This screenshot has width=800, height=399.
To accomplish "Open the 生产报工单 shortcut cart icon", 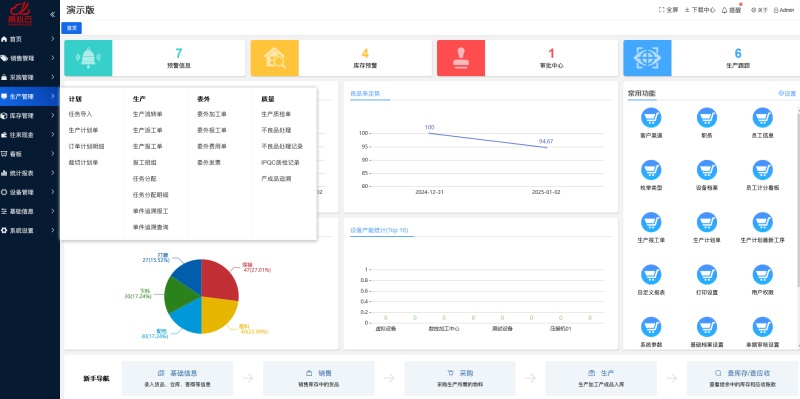I will pyautogui.click(x=651, y=222).
